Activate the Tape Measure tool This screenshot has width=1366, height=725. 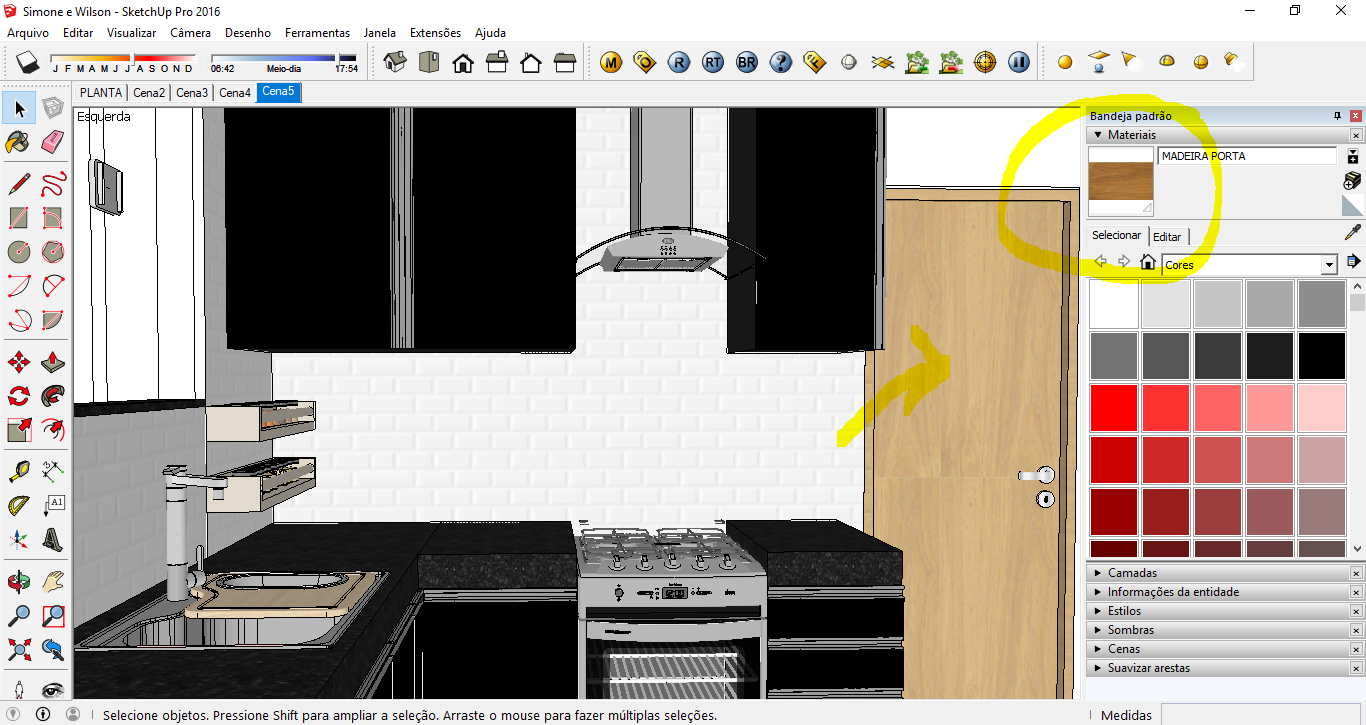click(x=18, y=470)
